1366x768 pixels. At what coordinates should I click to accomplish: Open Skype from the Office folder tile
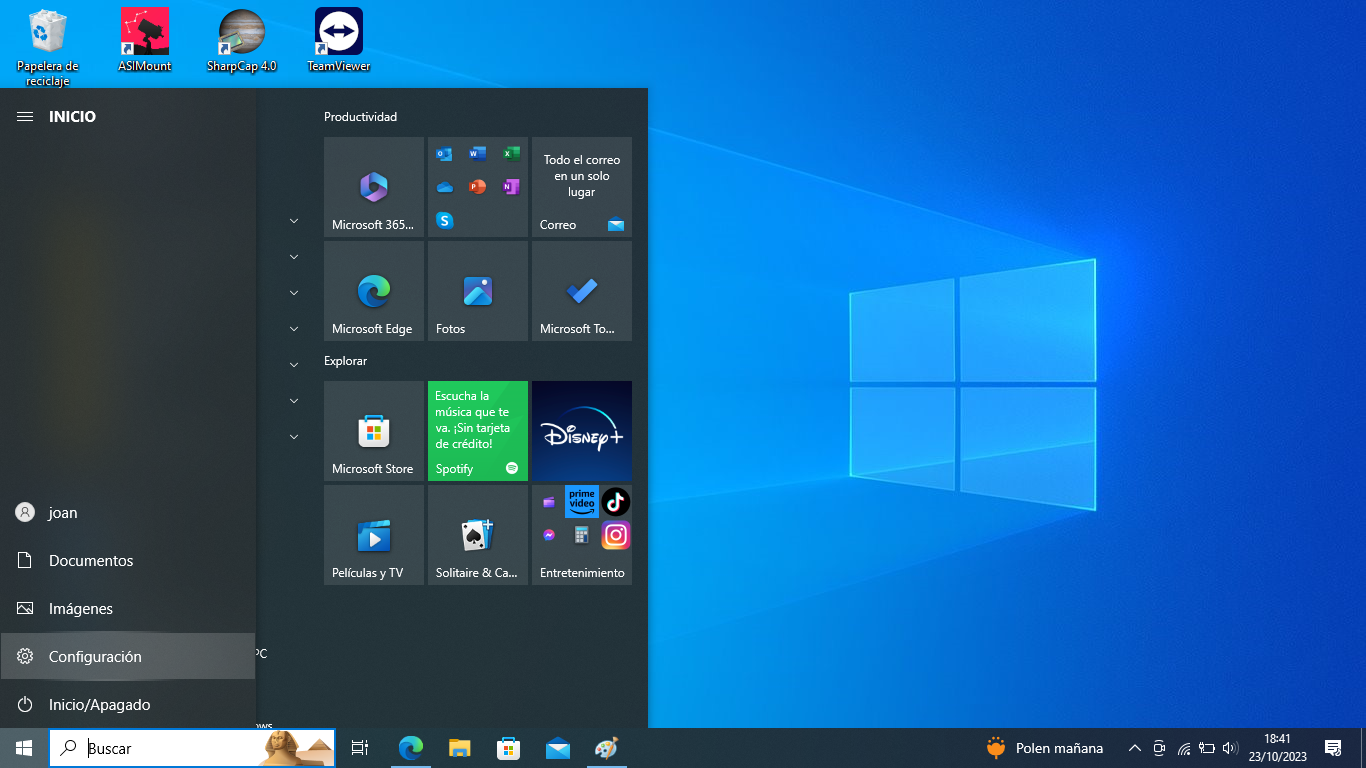(444, 220)
